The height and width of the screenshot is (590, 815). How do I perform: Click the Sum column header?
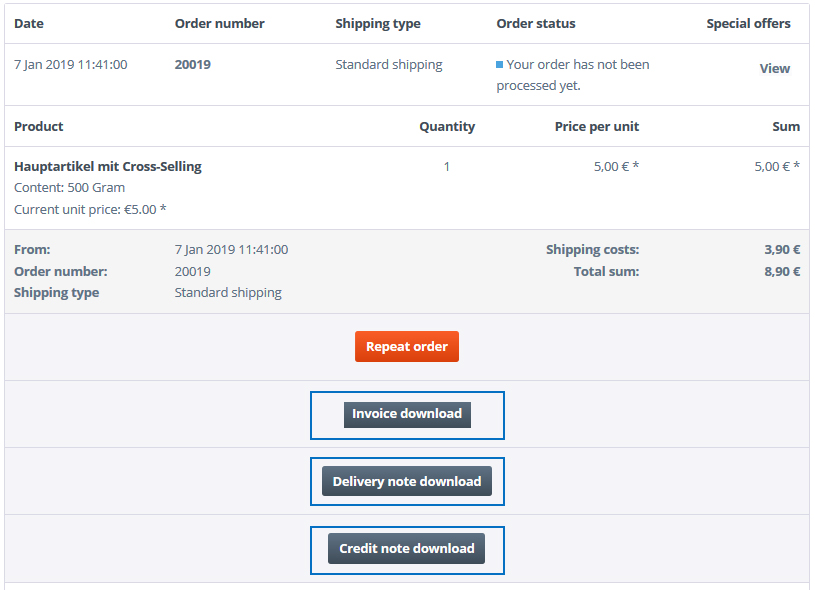click(786, 126)
